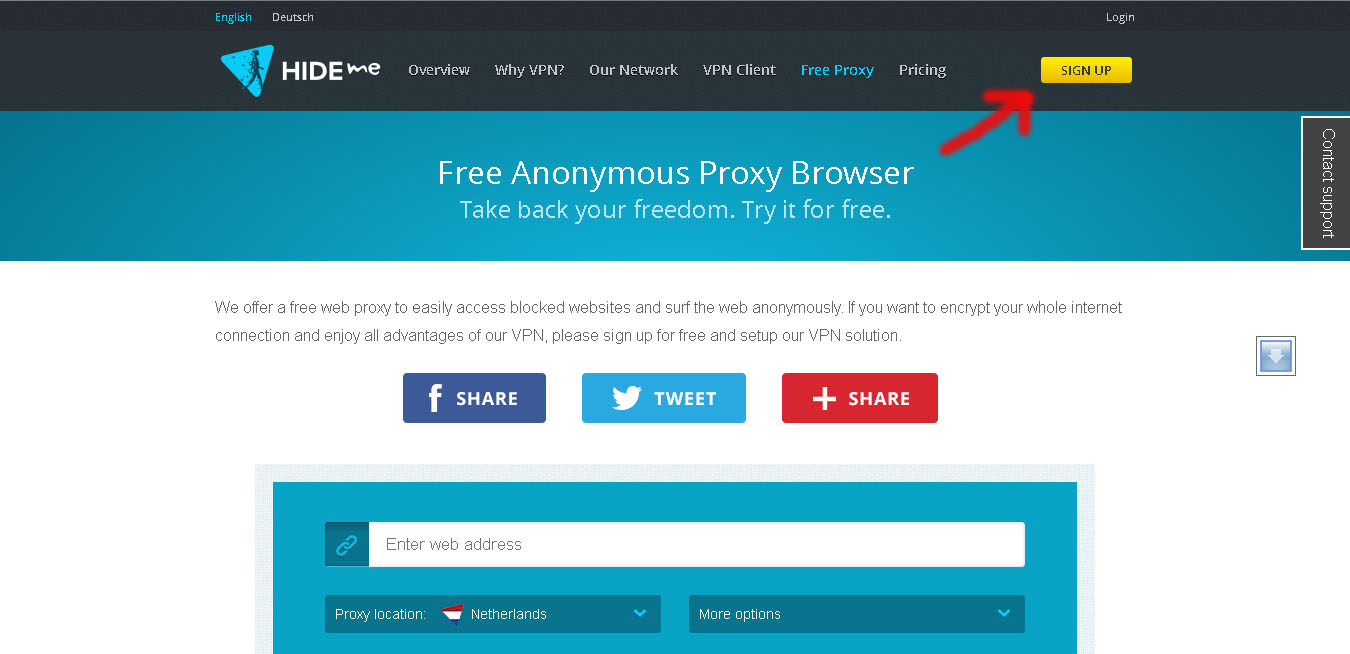
Task: Click the Netherlands flag icon
Action: (452, 614)
